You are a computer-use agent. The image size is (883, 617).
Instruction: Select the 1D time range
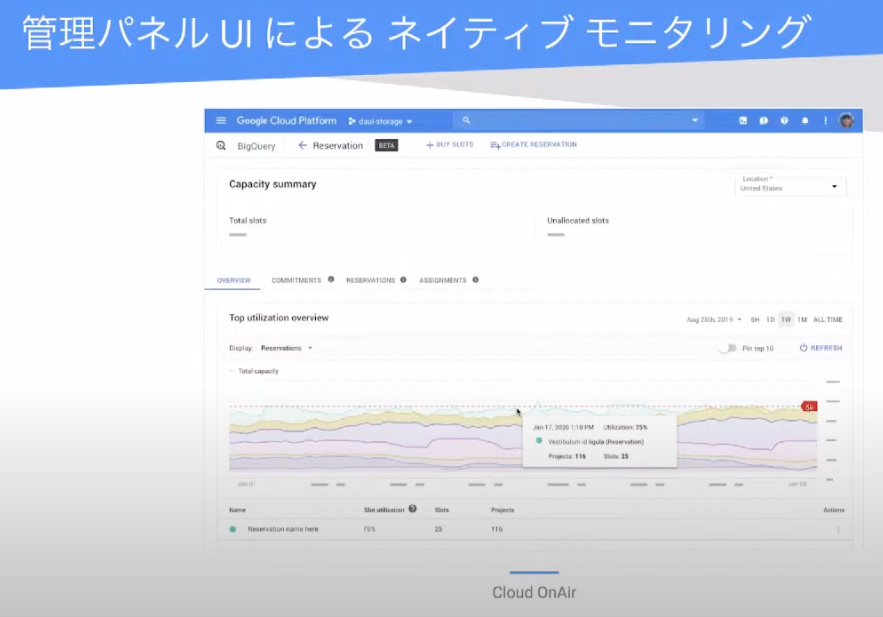(770, 320)
